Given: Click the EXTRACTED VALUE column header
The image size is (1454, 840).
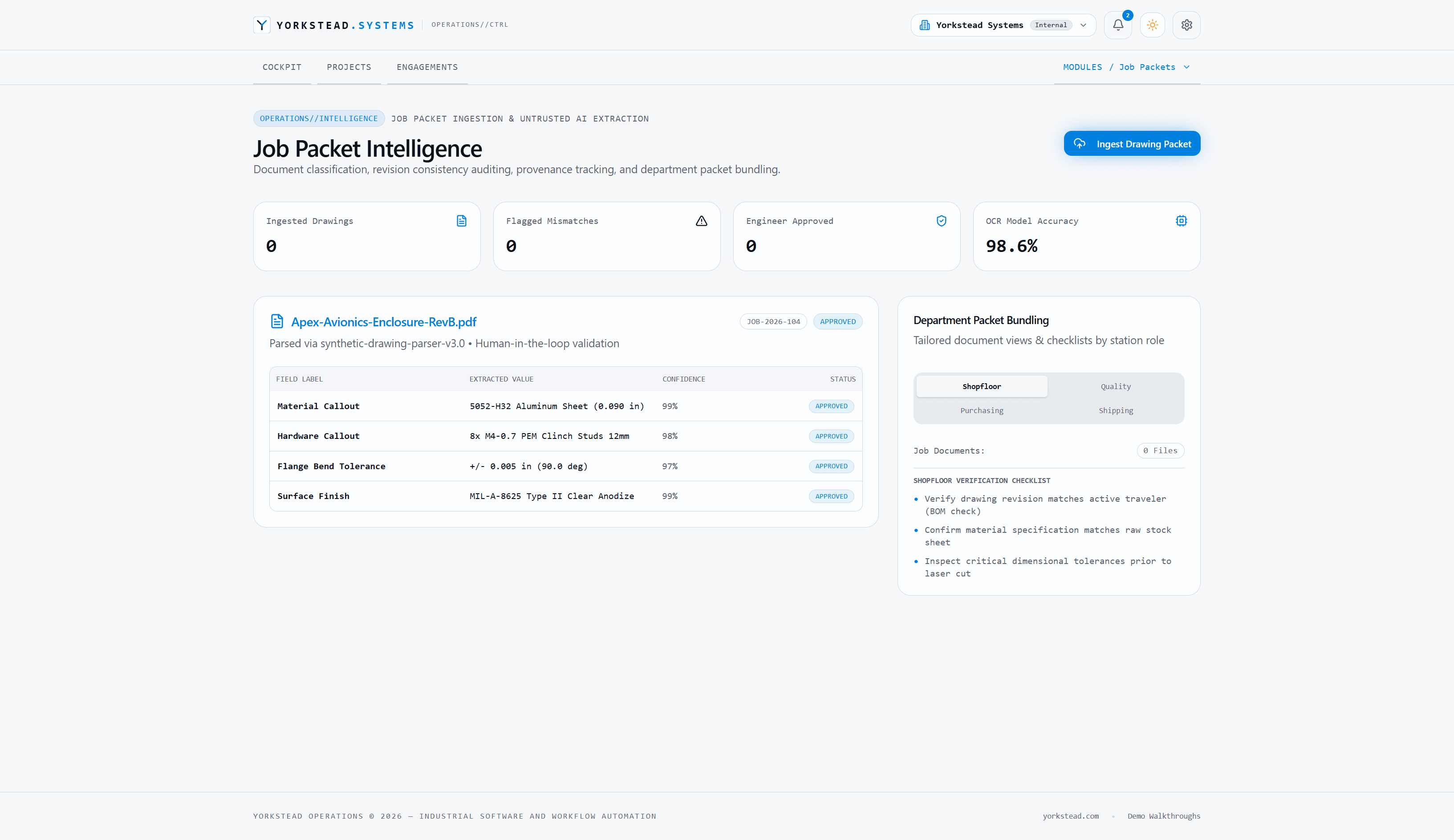Looking at the screenshot, I should click(x=501, y=379).
